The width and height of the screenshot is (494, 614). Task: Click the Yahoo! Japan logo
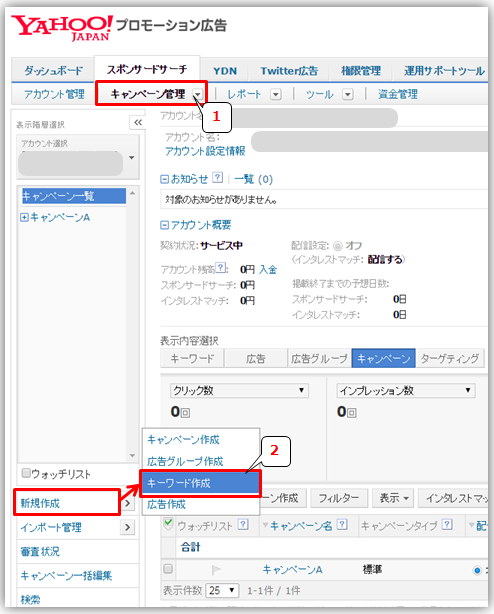coord(62,28)
